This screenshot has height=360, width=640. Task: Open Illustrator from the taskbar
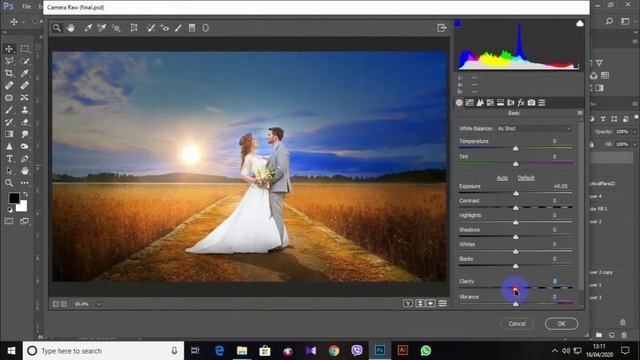point(403,351)
